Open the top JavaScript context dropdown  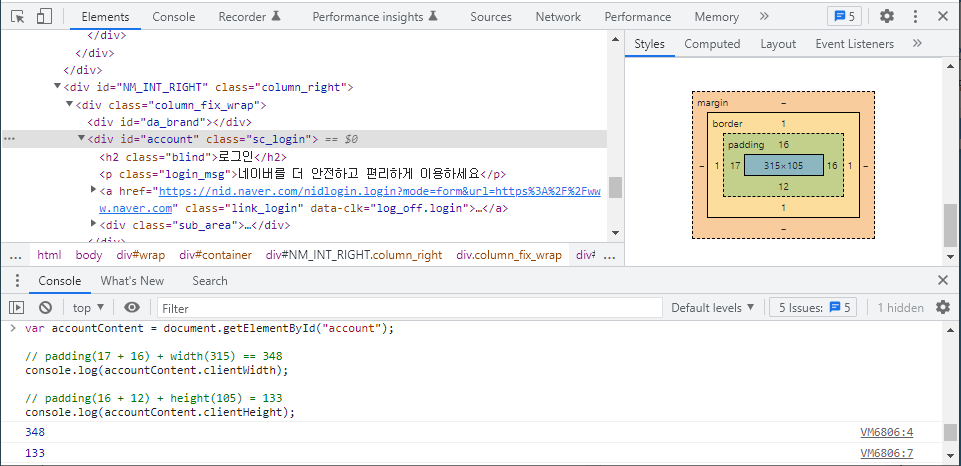click(89, 308)
